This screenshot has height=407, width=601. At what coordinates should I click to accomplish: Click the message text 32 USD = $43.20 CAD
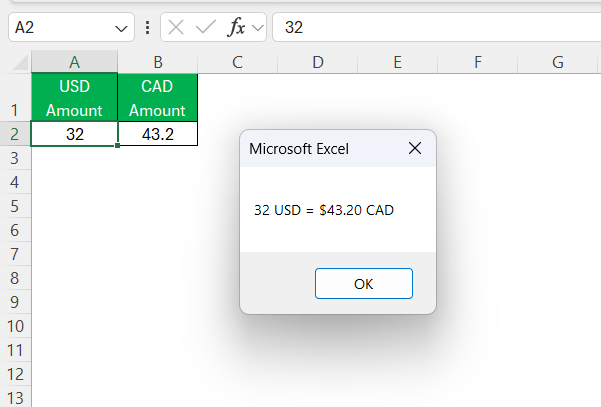tap(324, 210)
